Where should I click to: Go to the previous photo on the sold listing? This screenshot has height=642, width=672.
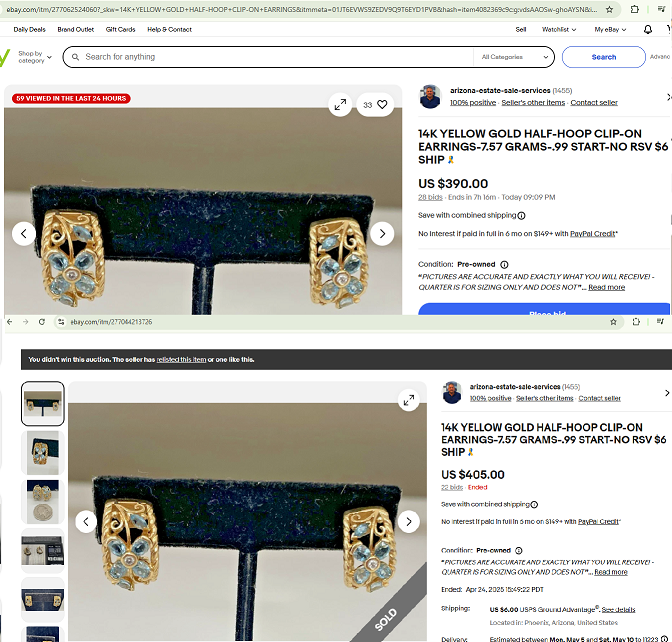(x=87, y=522)
